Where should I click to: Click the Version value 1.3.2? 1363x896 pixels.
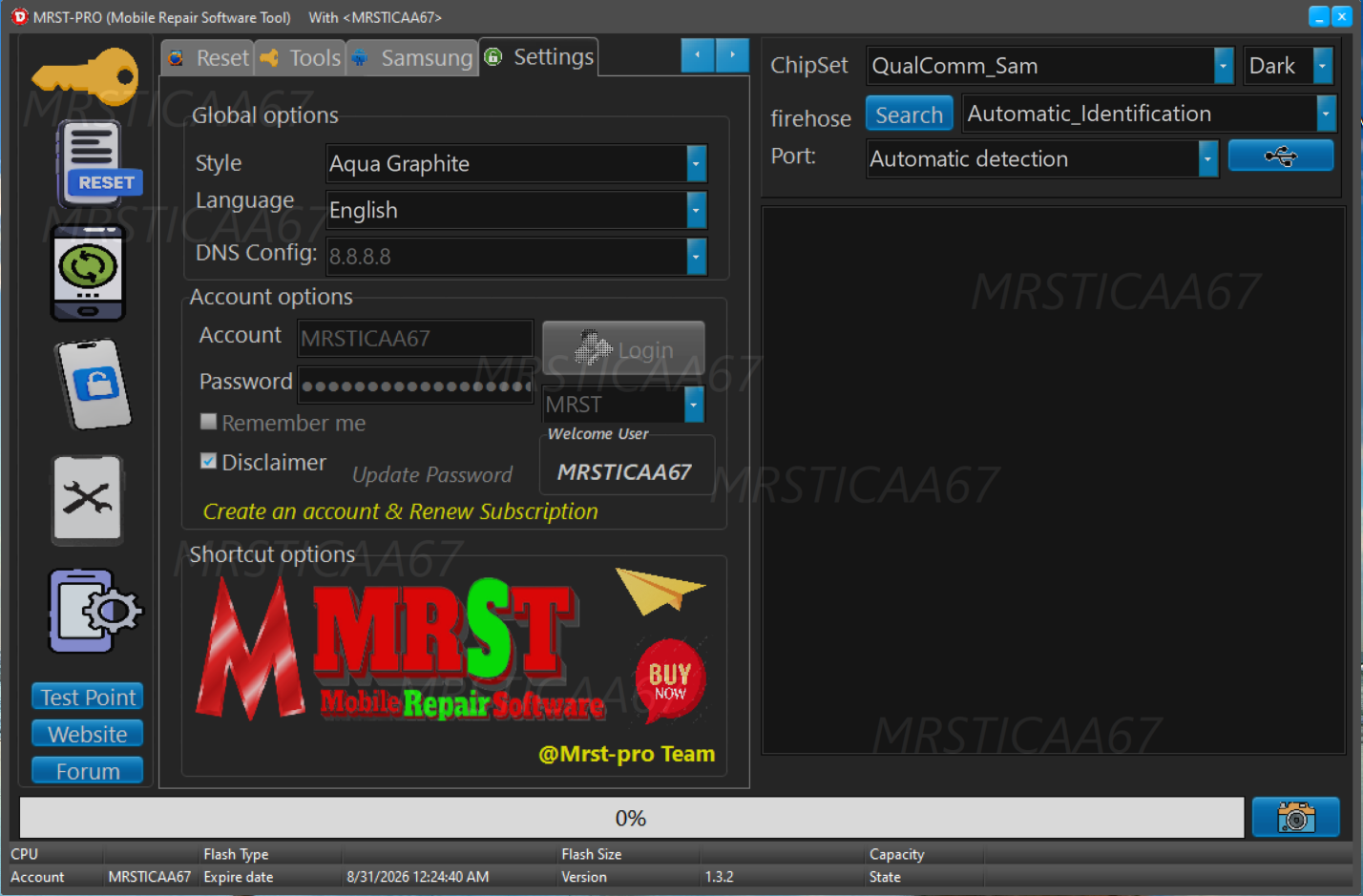[x=720, y=877]
